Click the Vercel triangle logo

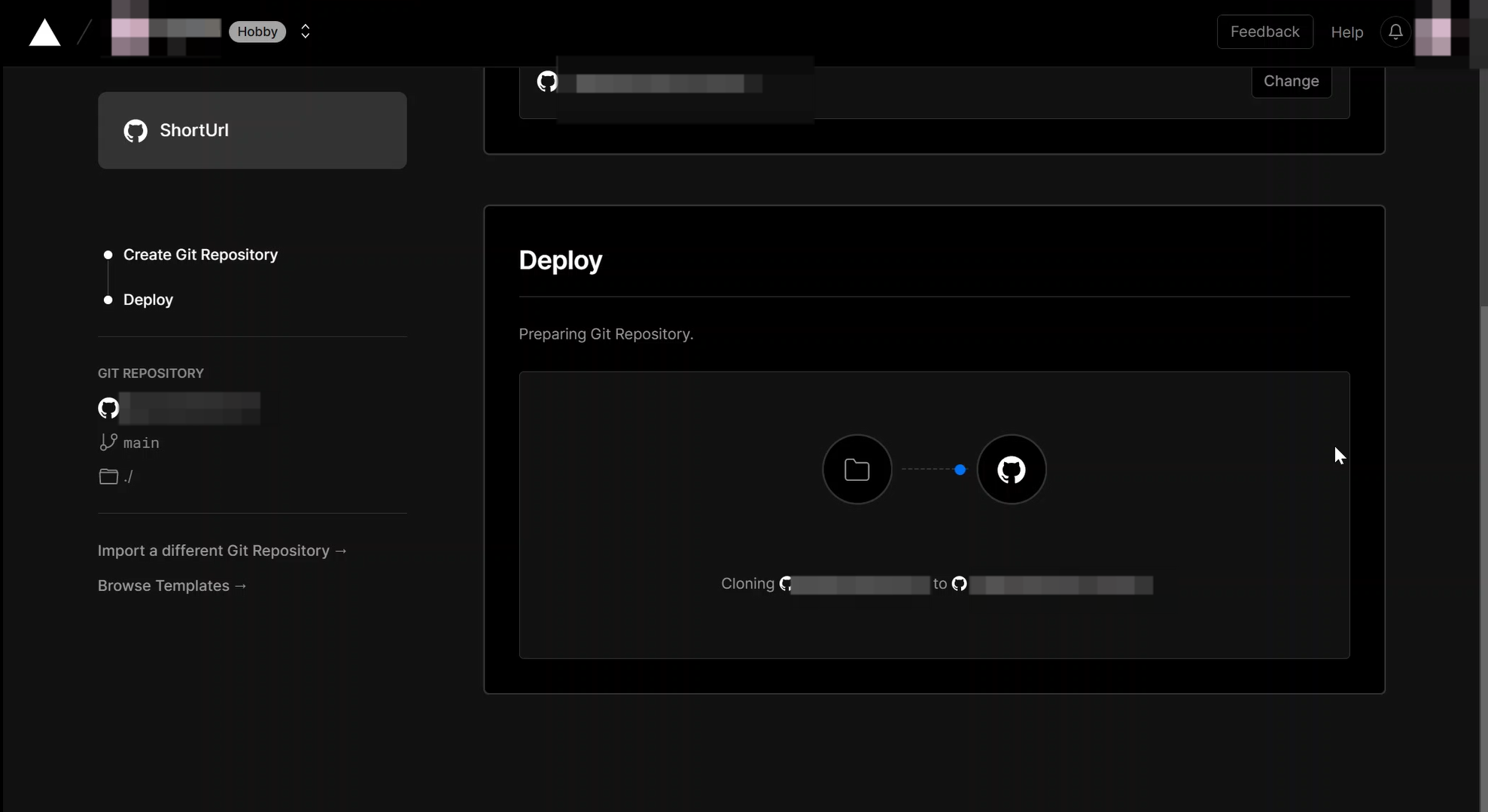click(44, 32)
